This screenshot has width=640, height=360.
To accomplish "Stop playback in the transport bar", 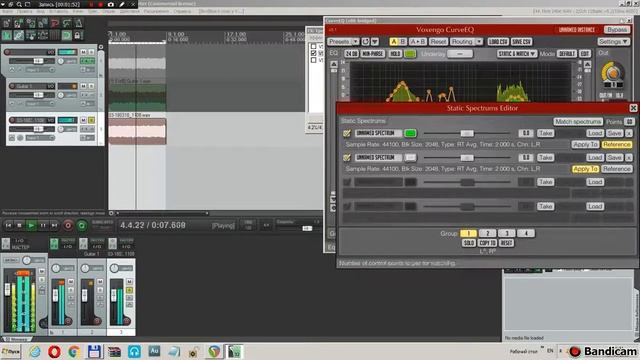I will [19, 225].
